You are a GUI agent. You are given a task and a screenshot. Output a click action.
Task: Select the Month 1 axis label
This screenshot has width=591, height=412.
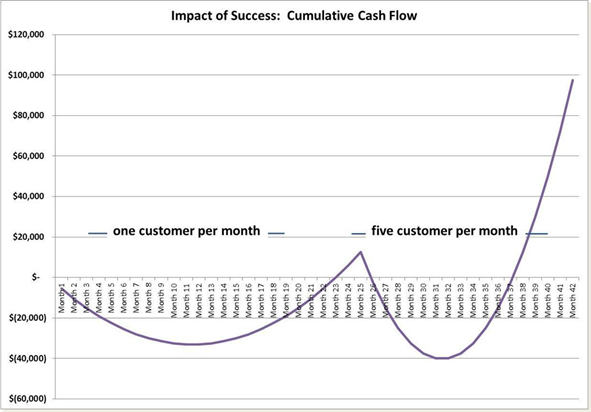[62, 298]
